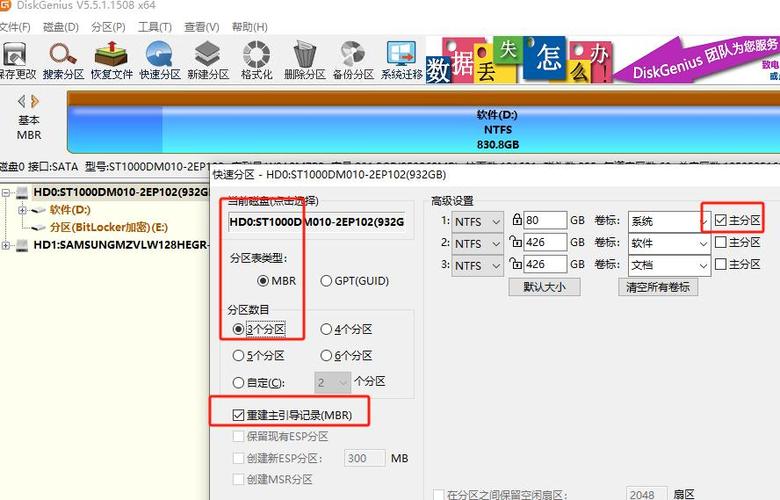
Task: Collapse the HD0 disk tree node
Action: (5, 192)
